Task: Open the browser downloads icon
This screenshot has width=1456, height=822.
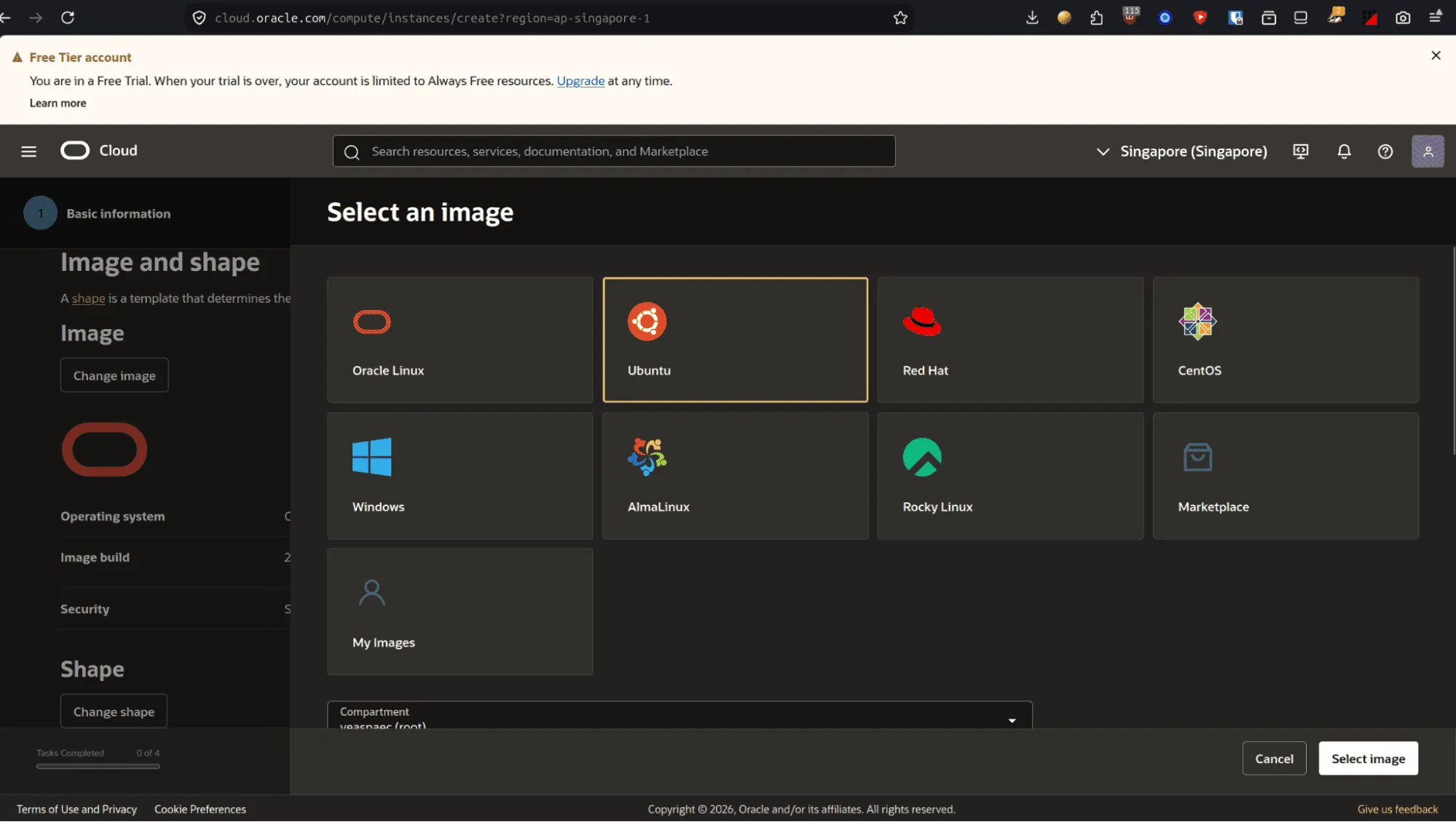Action: click(1032, 17)
